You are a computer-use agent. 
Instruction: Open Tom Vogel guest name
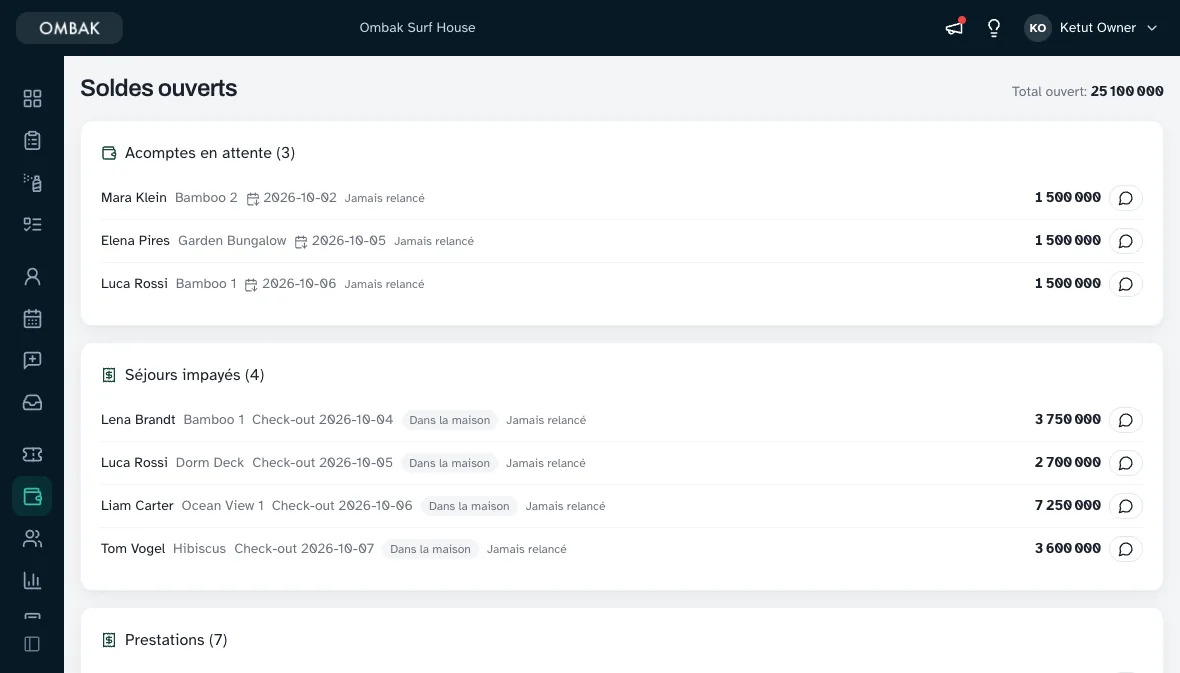click(x=133, y=548)
